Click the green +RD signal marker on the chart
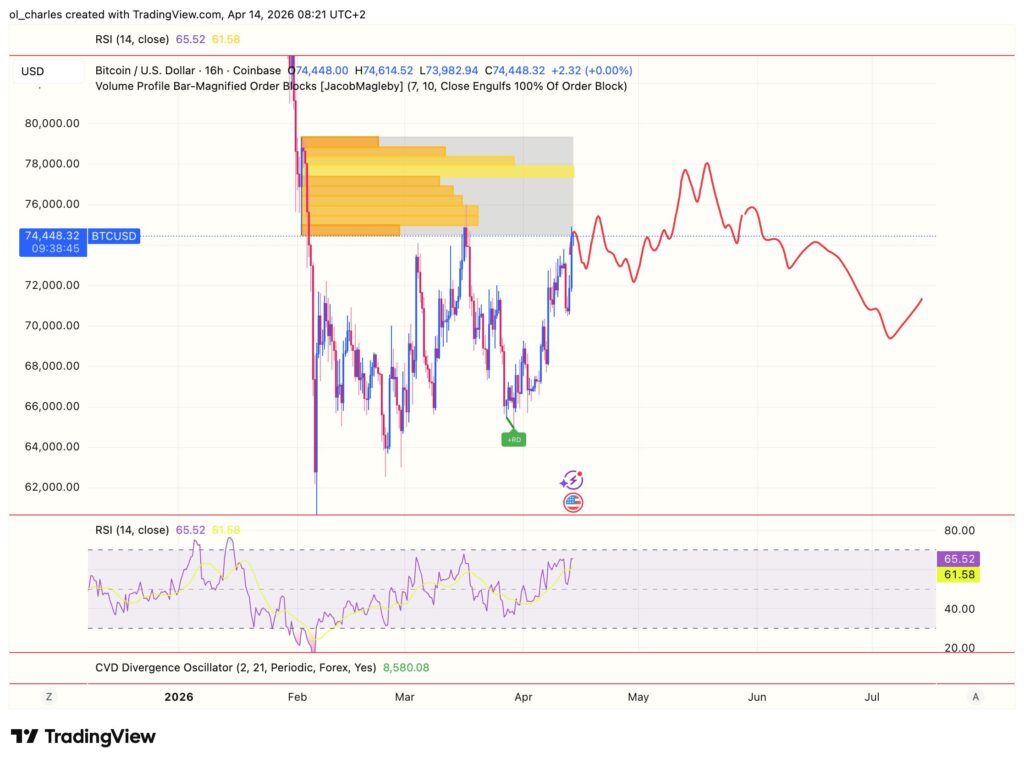The width and height of the screenshot is (1024, 764). 513,437
